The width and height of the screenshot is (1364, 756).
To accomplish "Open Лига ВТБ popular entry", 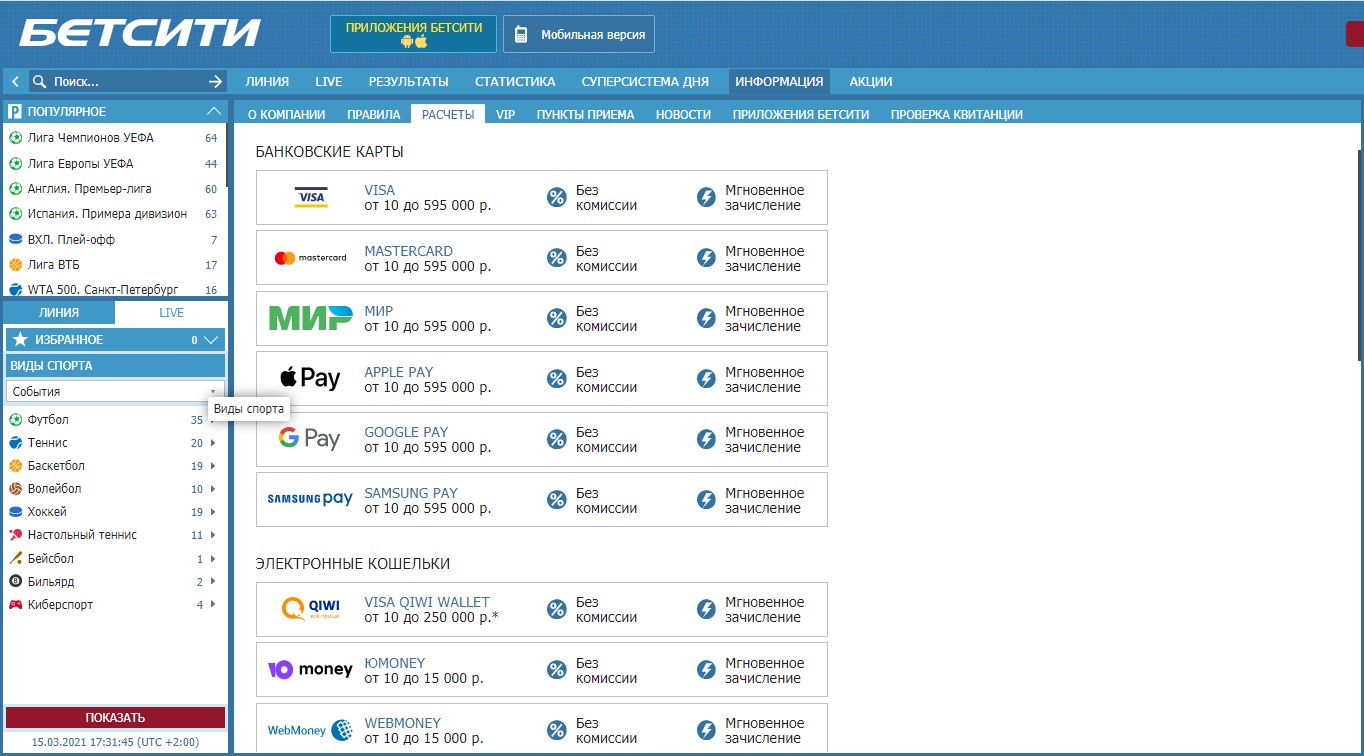I will pyautogui.click(x=54, y=265).
